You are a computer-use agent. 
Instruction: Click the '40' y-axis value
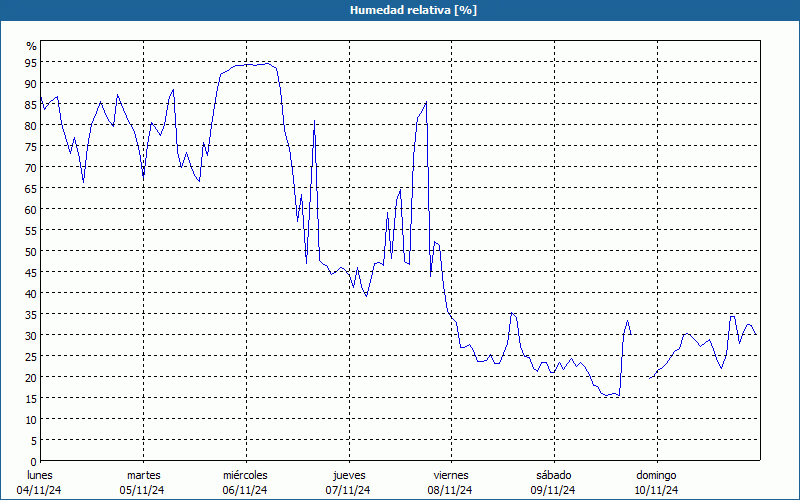(x=31, y=293)
